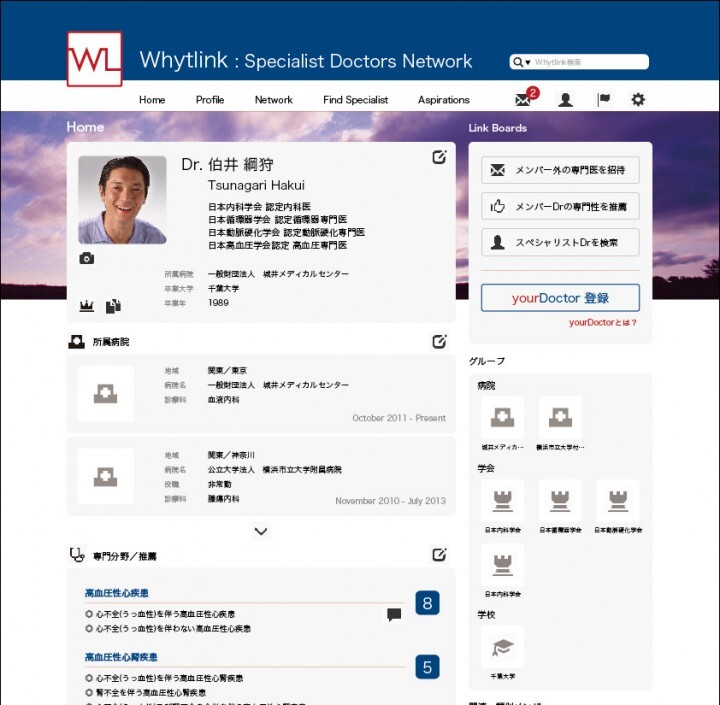
Task: Edit the 所属病院 section via pencil icon
Action: pos(439,342)
